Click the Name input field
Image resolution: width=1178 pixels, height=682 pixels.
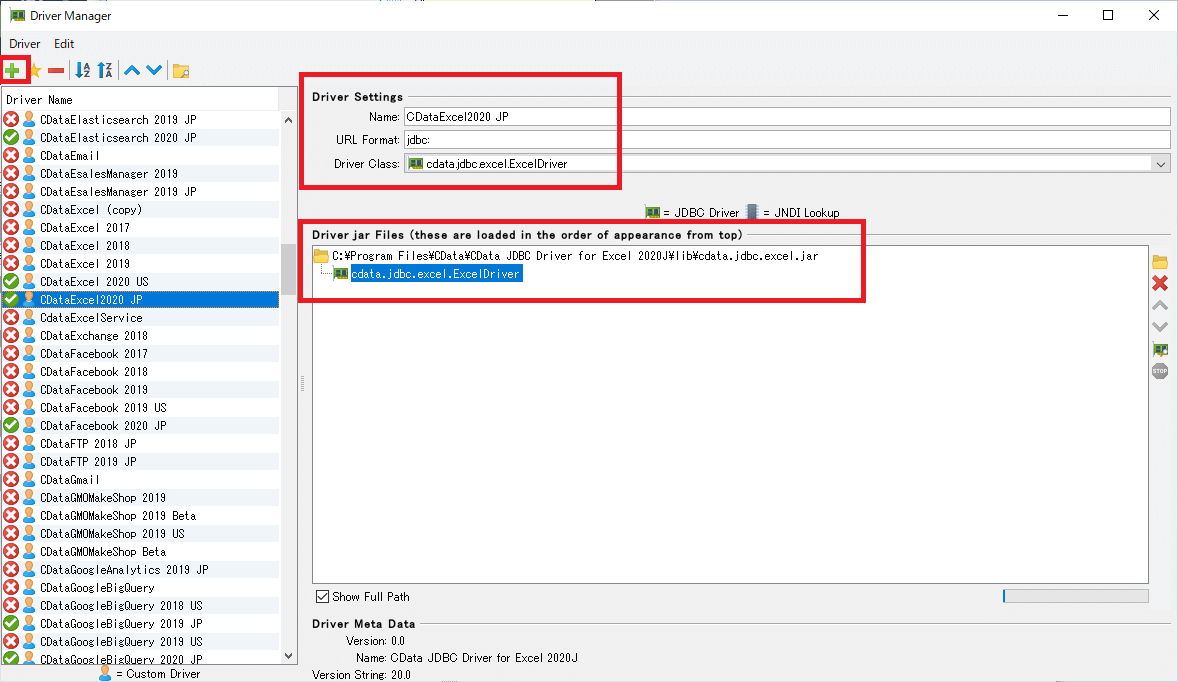787,116
